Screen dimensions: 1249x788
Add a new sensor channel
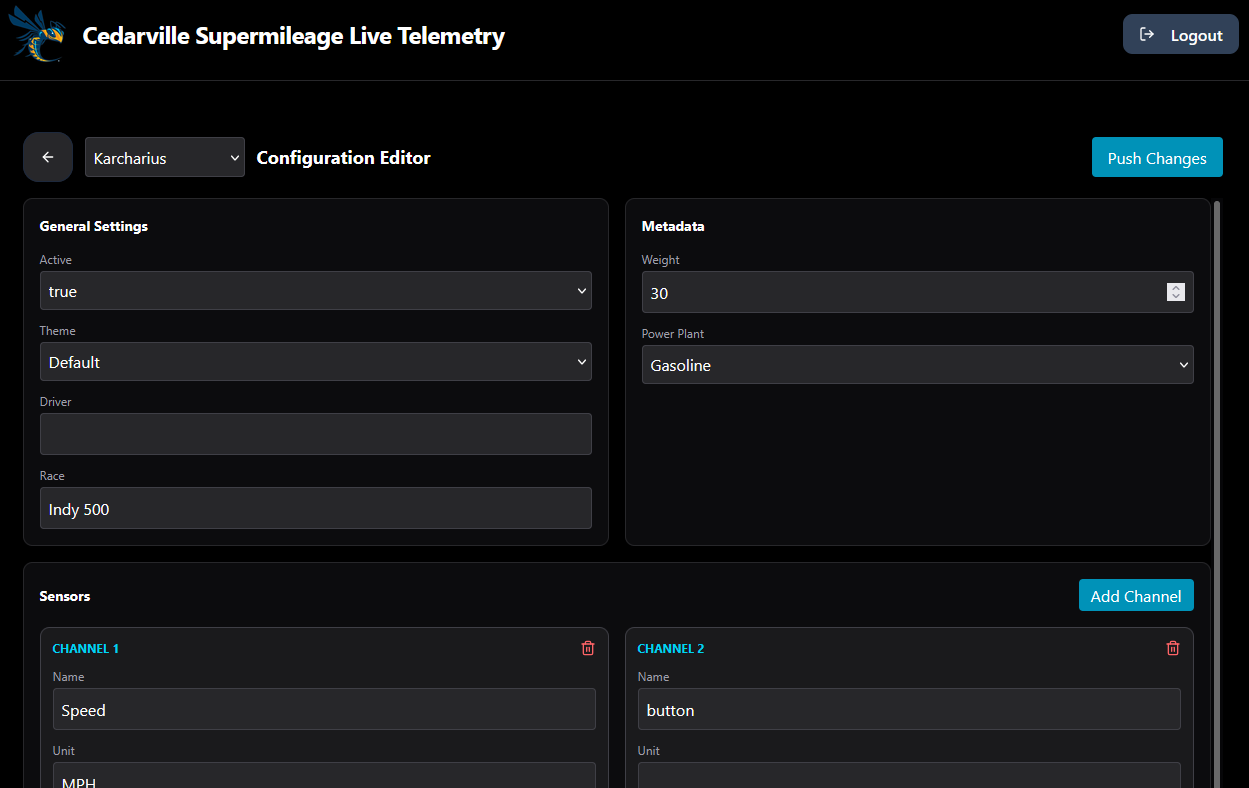1136,595
